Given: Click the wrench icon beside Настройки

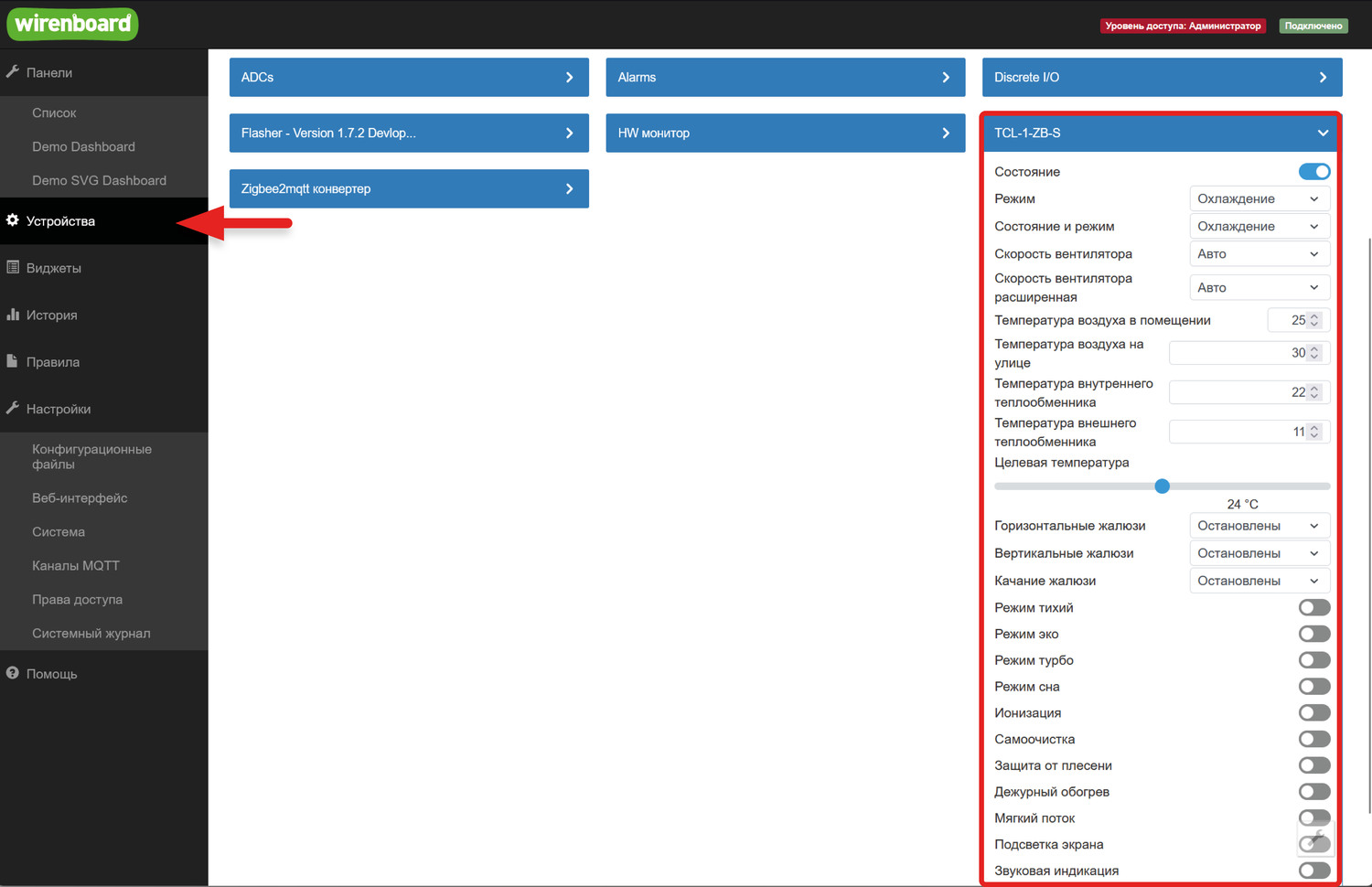Looking at the screenshot, I should [13, 408].
